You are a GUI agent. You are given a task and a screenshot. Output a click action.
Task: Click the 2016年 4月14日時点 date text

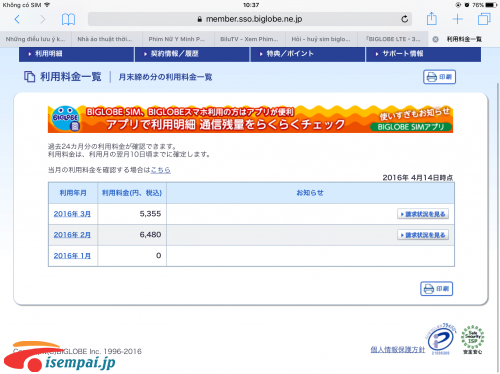pyautogui.click(x=418, y=178)
